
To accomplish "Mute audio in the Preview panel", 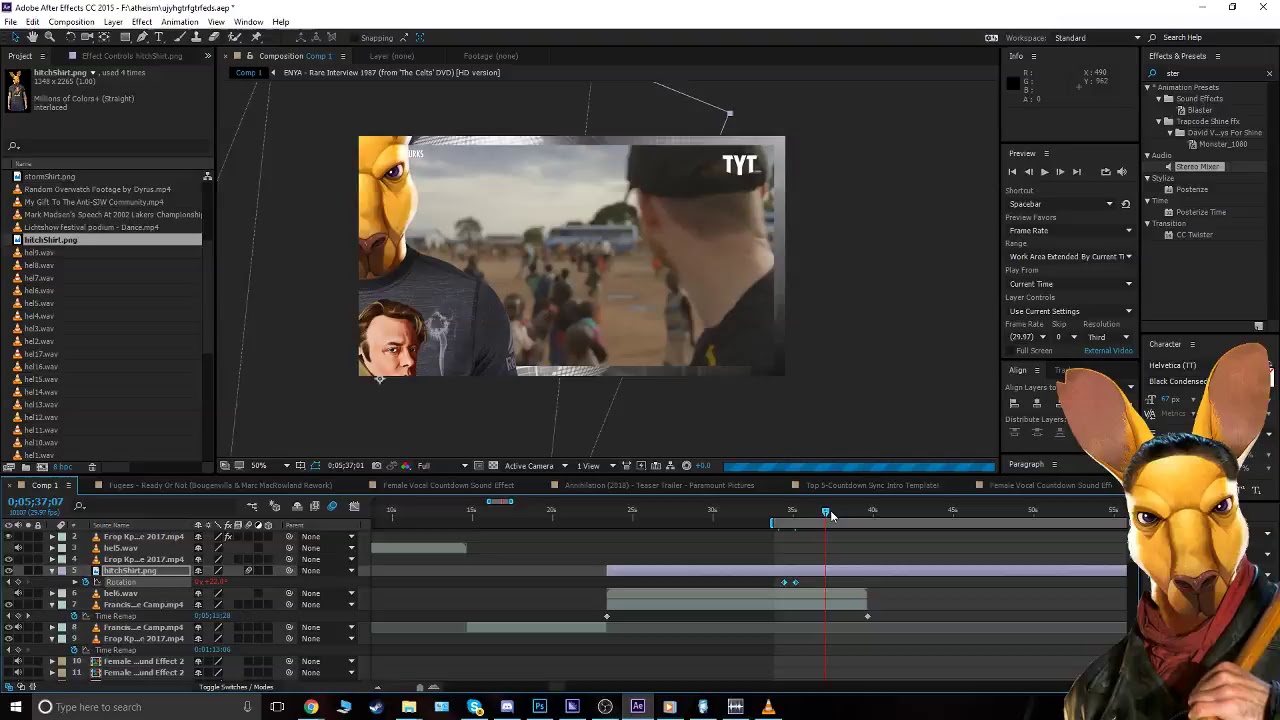I will [1121, 172].
